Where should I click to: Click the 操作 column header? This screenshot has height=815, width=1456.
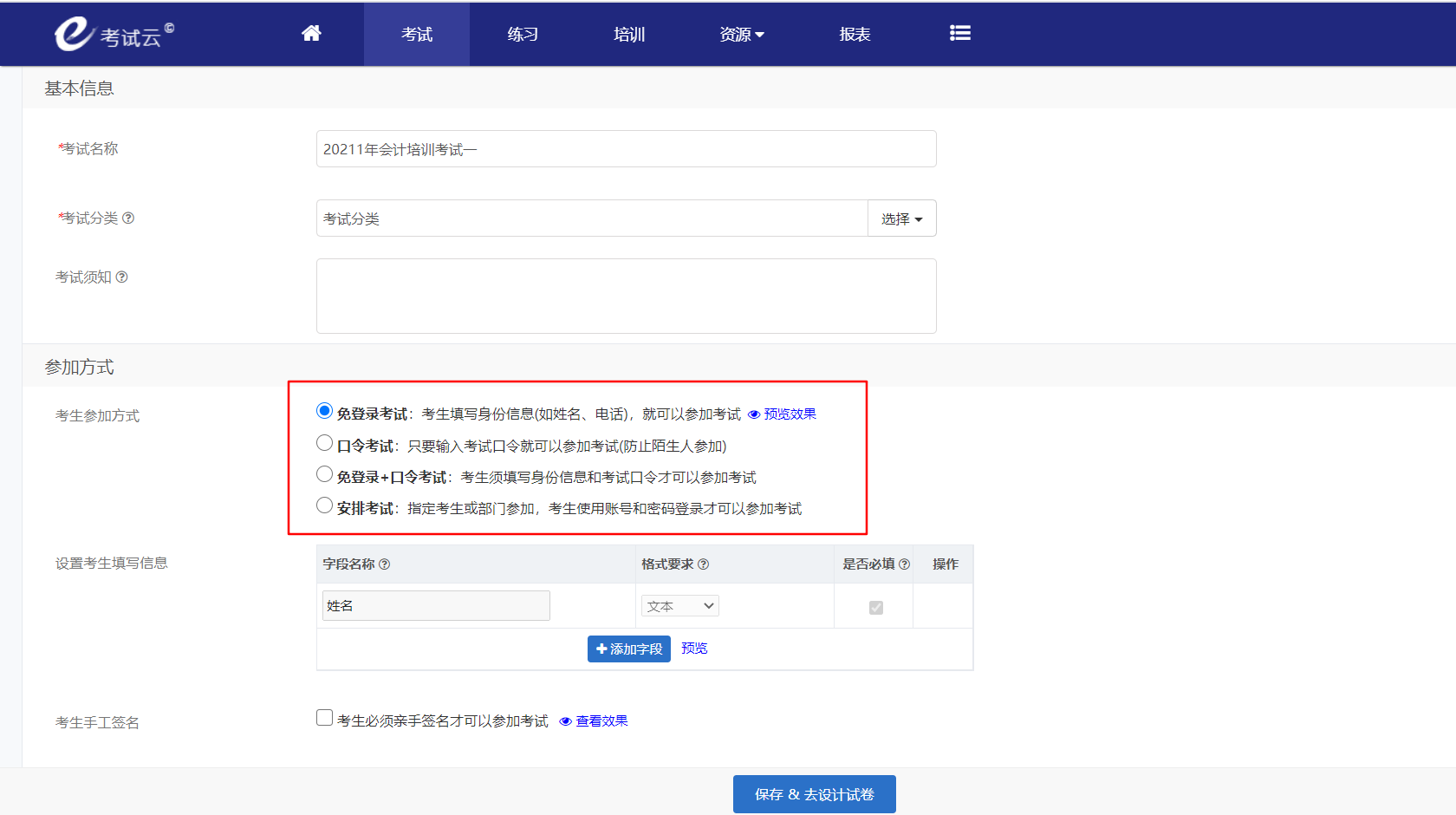(946, 564)
